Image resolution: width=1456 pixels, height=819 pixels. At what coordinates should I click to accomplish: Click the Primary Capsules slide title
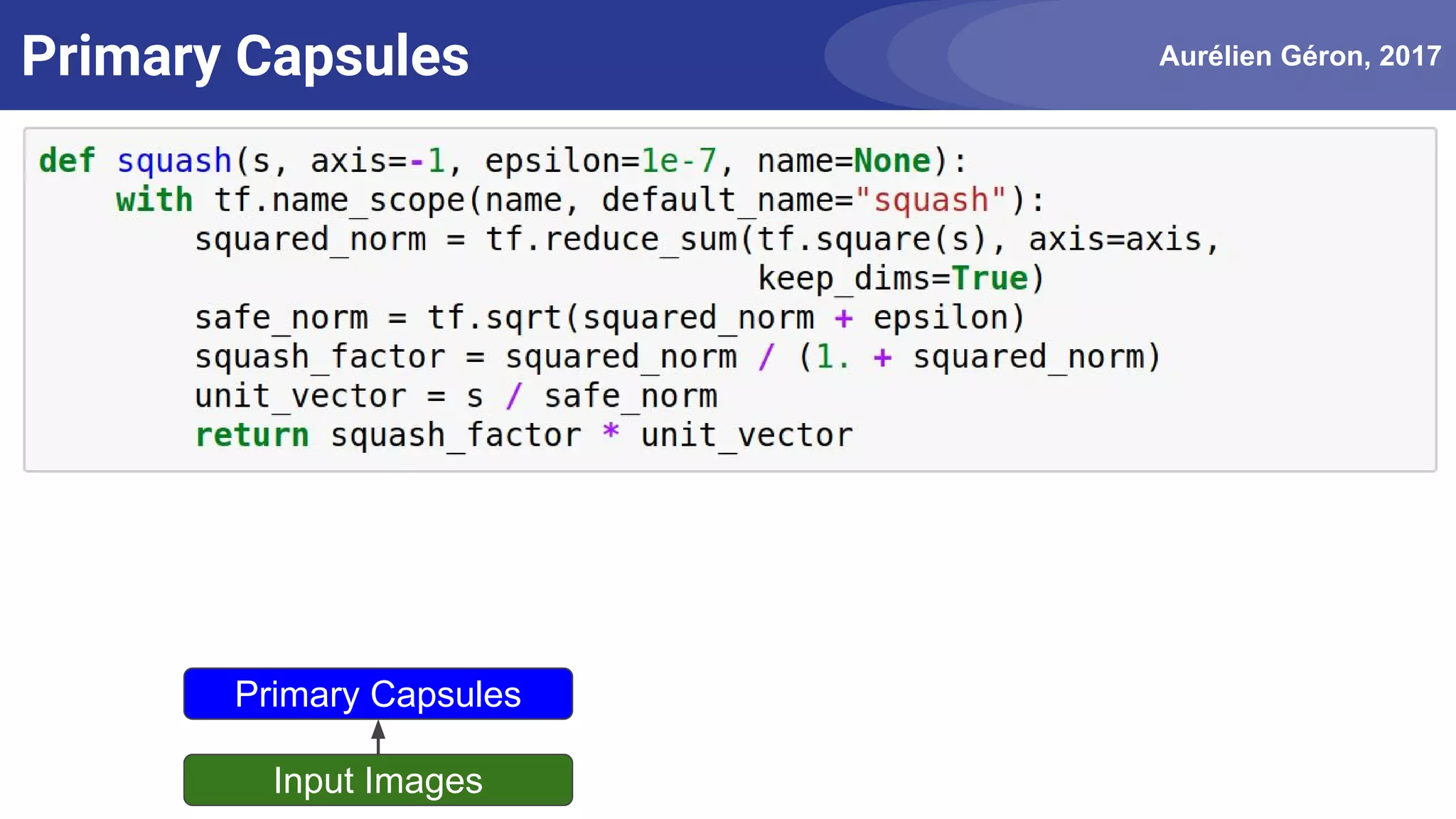tap(245, 56)
